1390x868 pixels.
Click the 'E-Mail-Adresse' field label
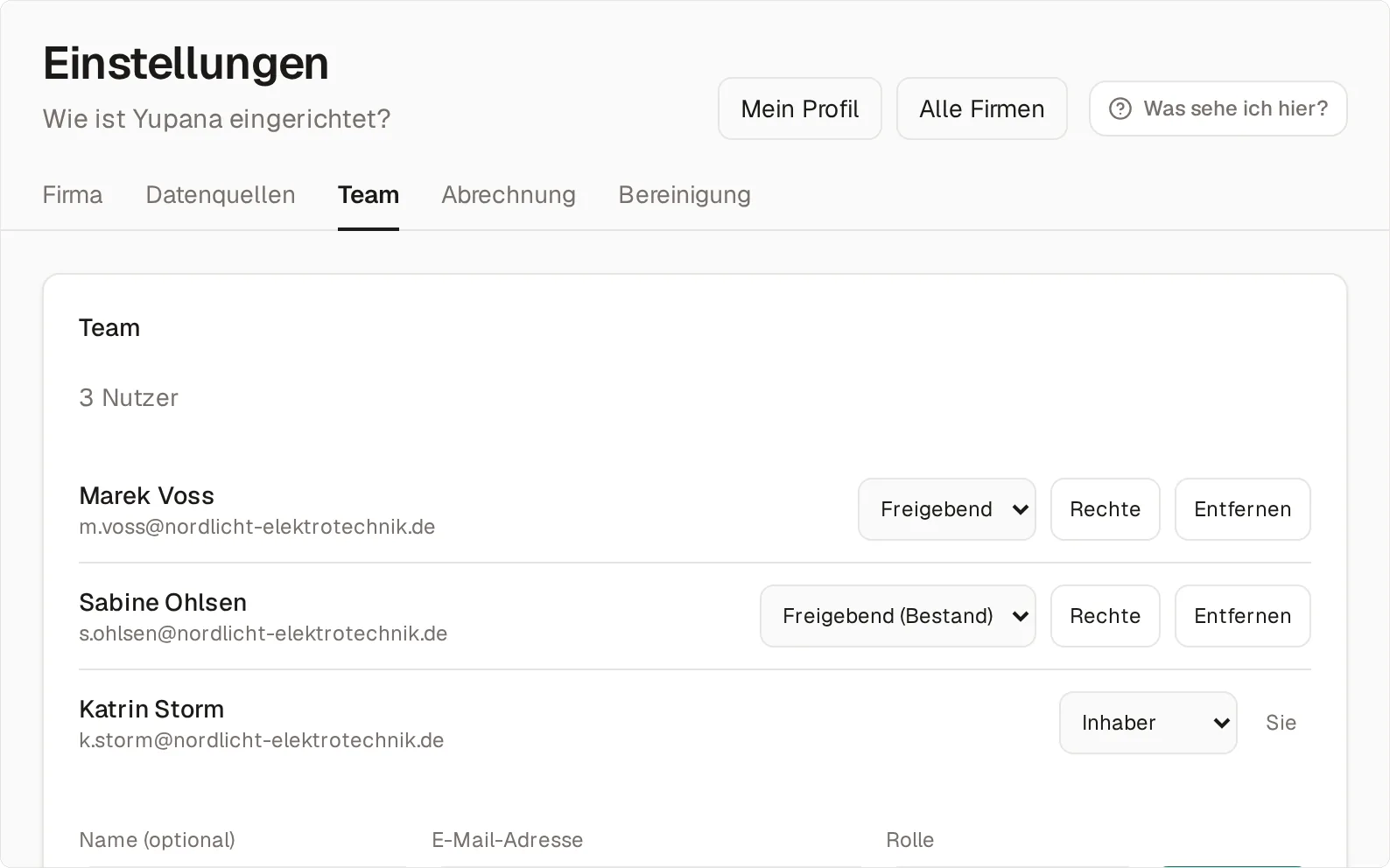tap(508, 840)
